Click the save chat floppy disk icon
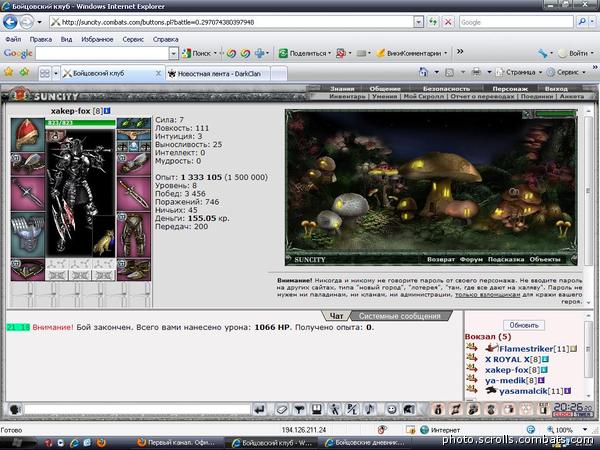 click(316, 409)
